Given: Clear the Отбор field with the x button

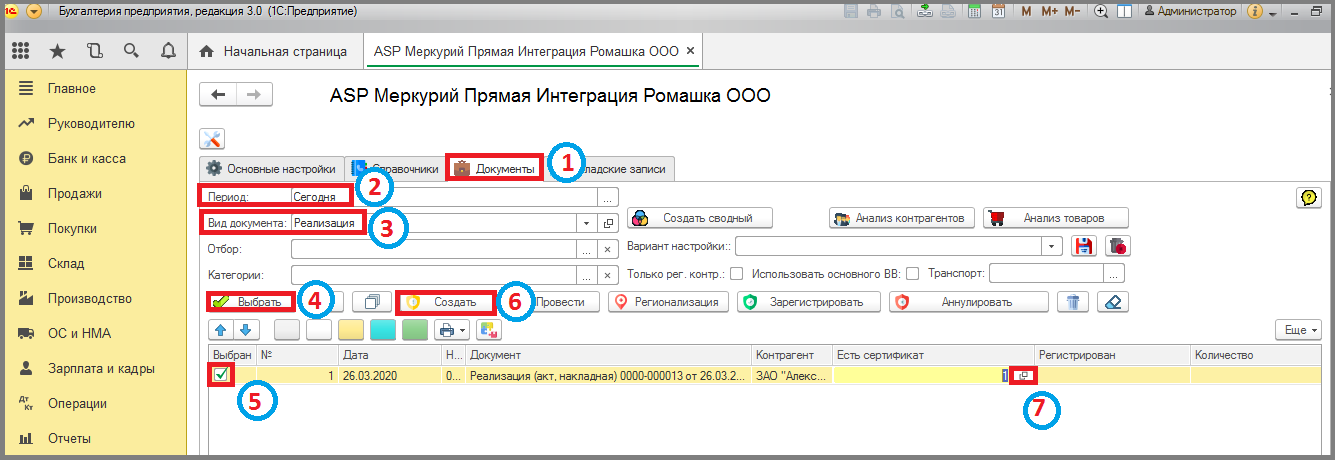Looking at the screenshot, I should [607, 249].
